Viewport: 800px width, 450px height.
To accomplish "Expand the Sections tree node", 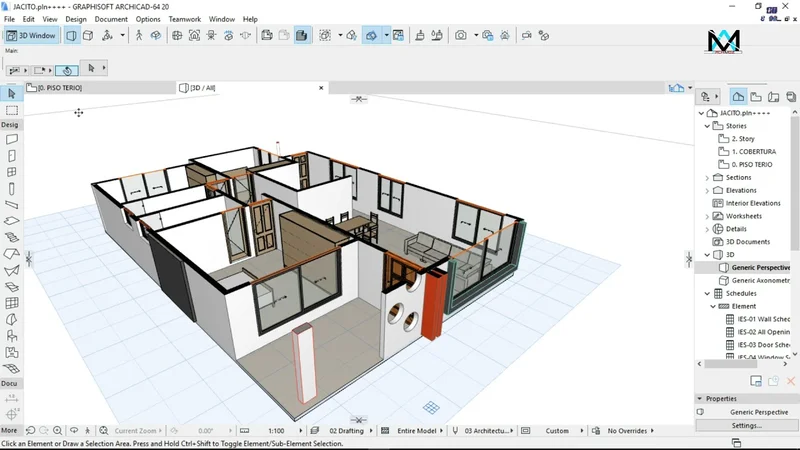I will (707, 178).
